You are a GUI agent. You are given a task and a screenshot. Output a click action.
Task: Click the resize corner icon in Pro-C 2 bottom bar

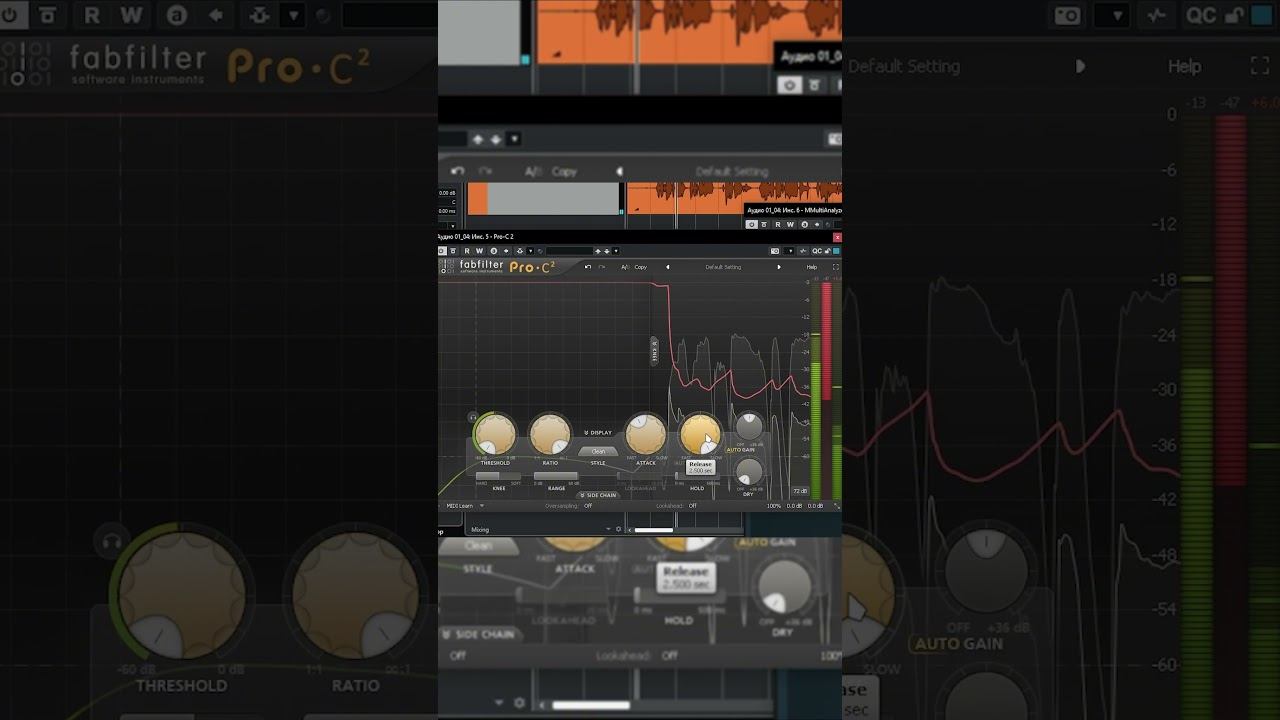tap(836, 506)
